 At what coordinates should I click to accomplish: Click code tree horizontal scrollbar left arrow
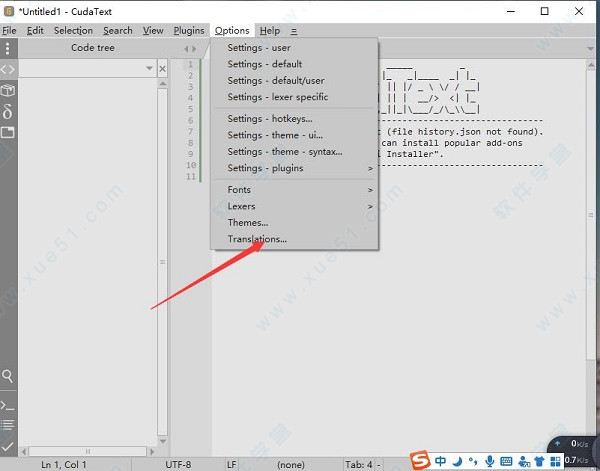click(24, 451)
